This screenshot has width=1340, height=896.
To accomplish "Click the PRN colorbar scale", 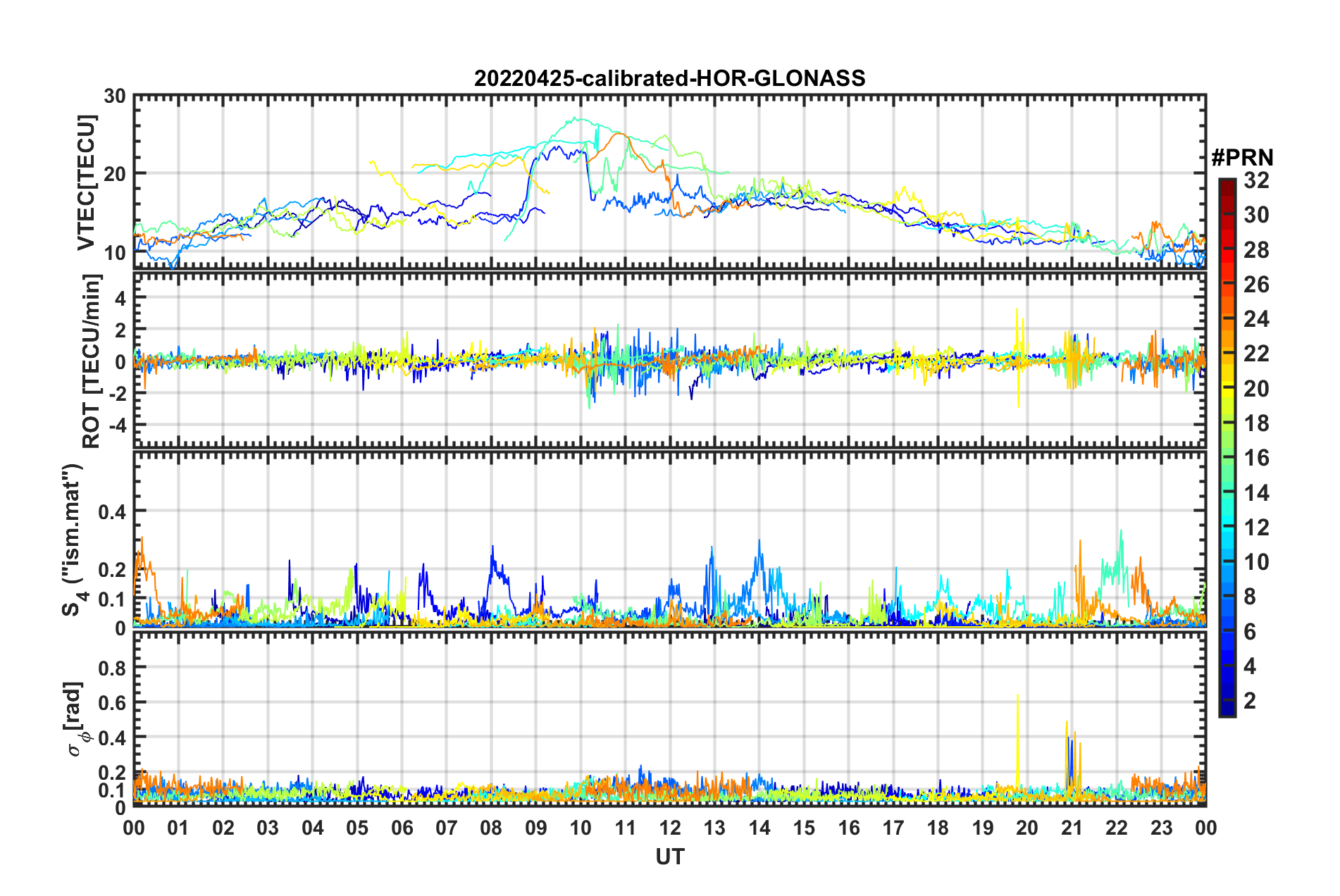I will pyautogui.click(x=1227, y=447).
